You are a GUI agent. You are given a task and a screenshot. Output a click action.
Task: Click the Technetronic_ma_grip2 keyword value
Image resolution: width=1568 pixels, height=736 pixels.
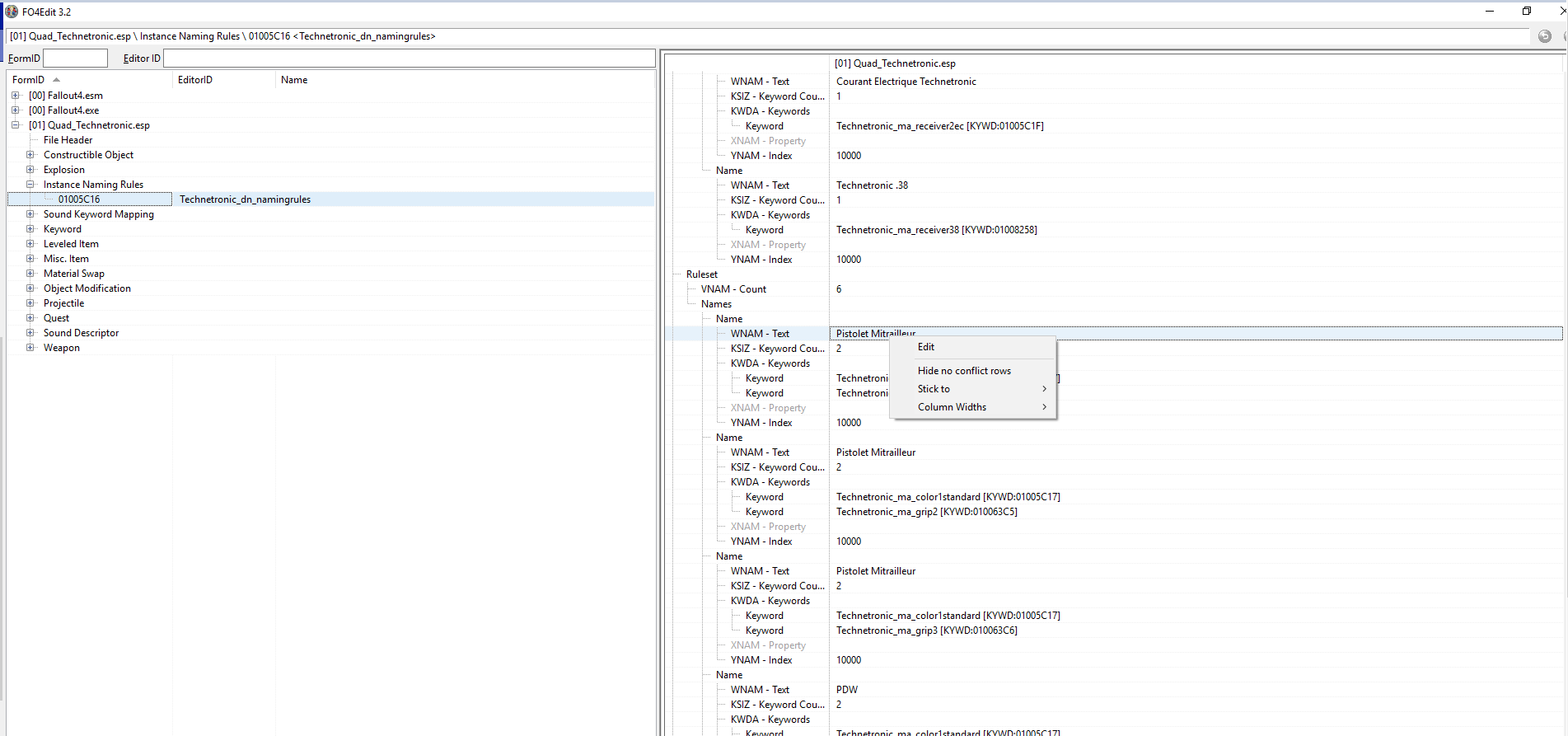tap(927, 512)
